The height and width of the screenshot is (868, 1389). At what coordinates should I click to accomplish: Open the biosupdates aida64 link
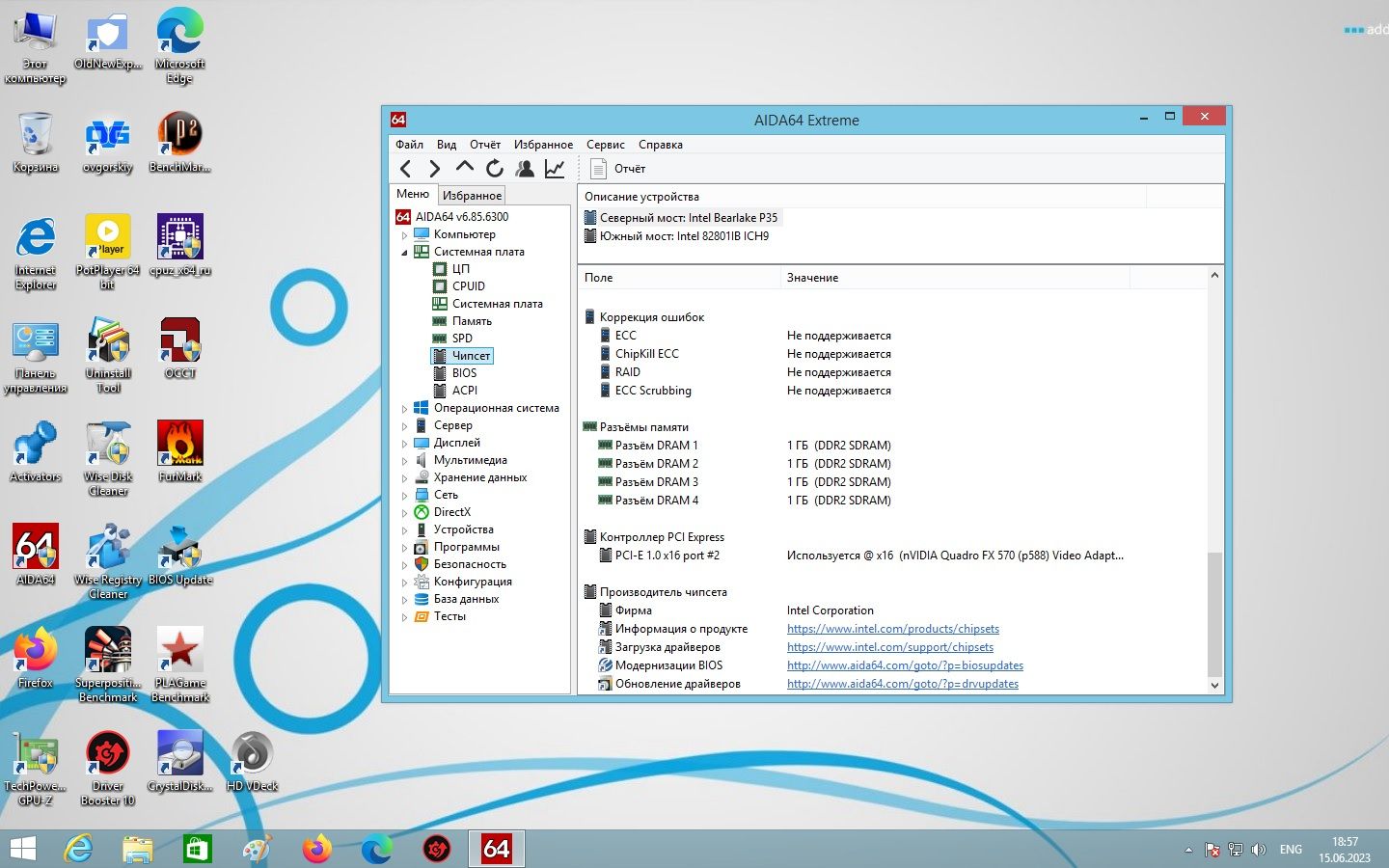(905, 665)
